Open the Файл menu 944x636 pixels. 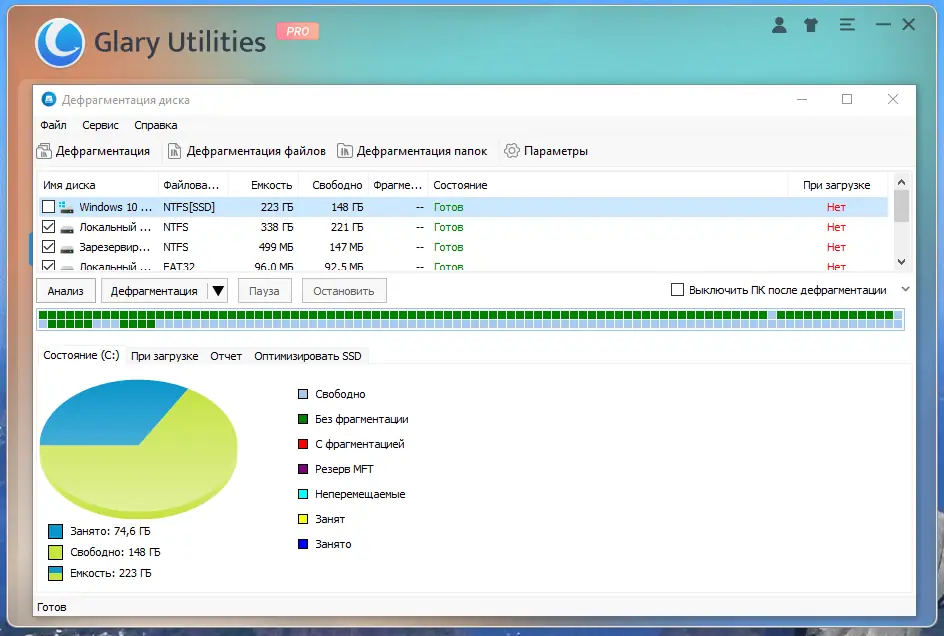pyautogui.click(x=54, y=125)
